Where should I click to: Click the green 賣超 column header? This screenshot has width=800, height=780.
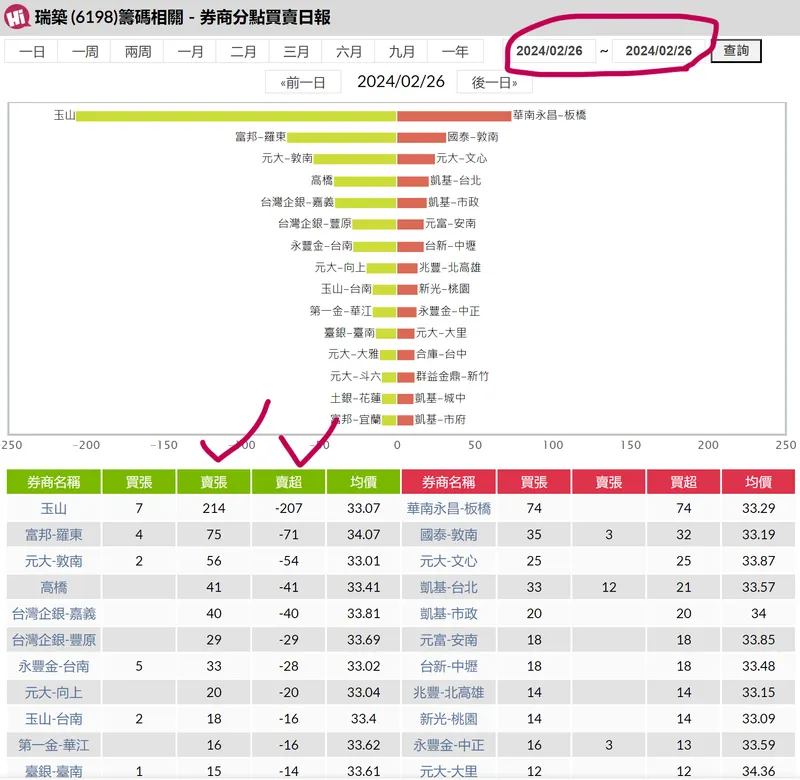point(289,482)
